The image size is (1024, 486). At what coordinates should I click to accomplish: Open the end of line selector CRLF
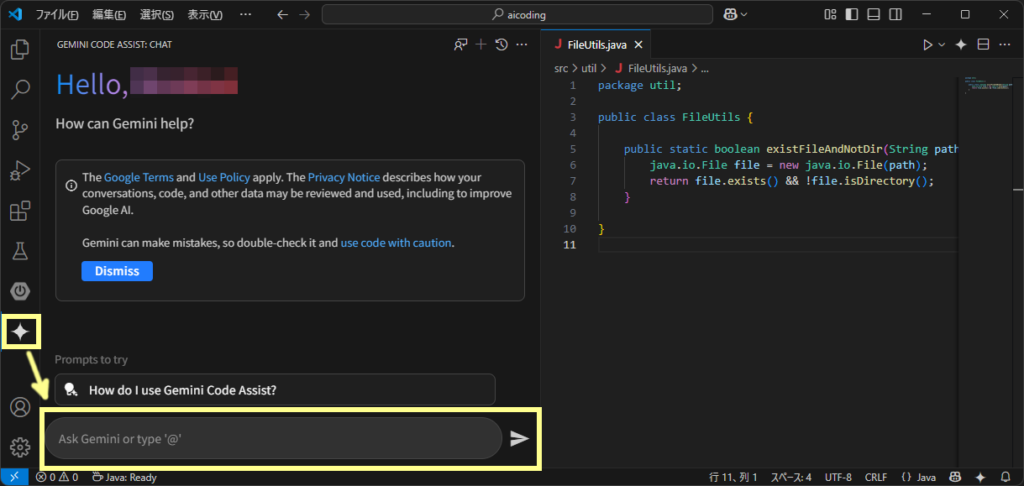pos(876,478)
